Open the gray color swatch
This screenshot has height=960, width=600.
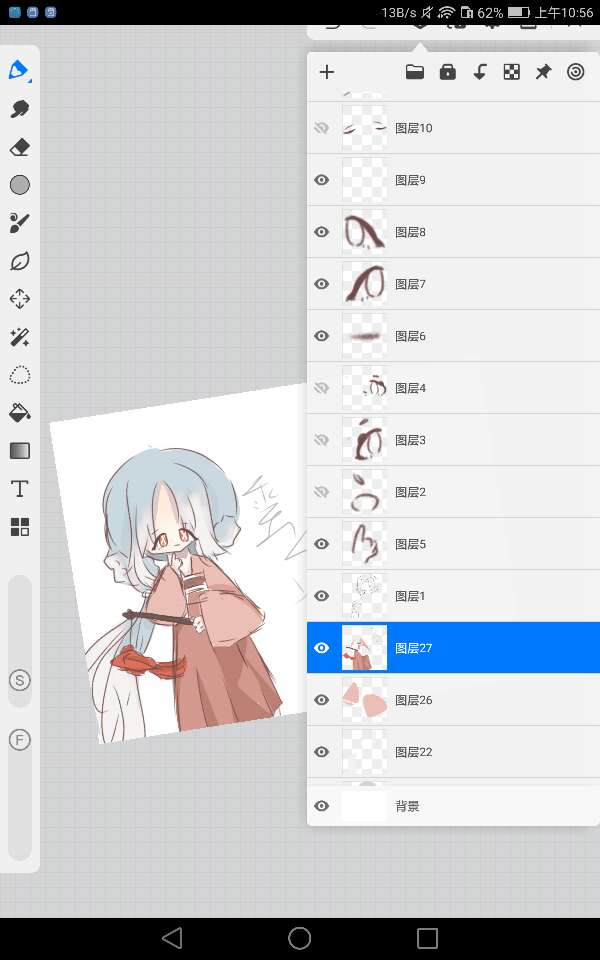click(19, 185)
